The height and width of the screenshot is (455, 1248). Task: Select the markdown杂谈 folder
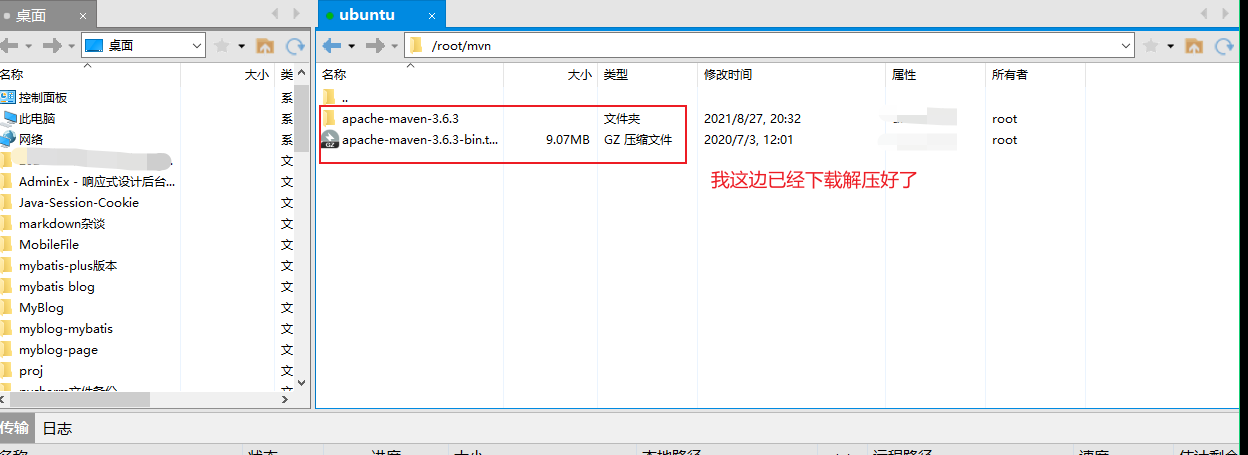(62, 223)
